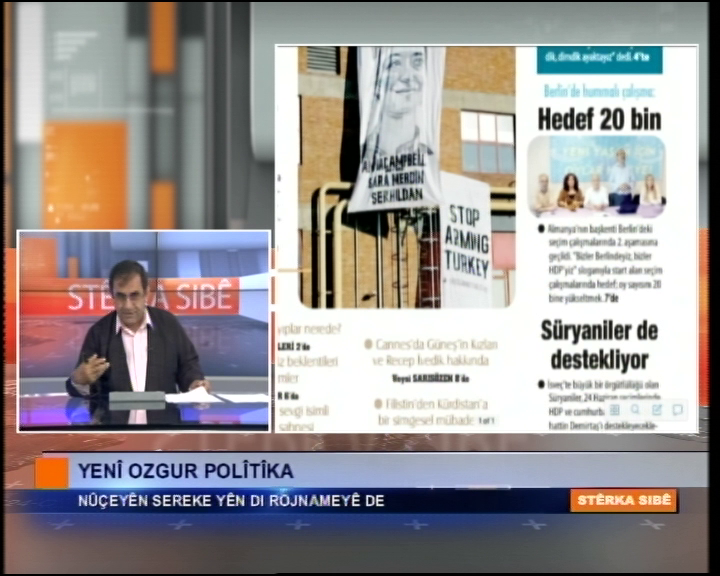Click the 'Veysi SARISÖZEN 8'de' byline
This screenshot has width=720, height=576.
click(430, 379)
